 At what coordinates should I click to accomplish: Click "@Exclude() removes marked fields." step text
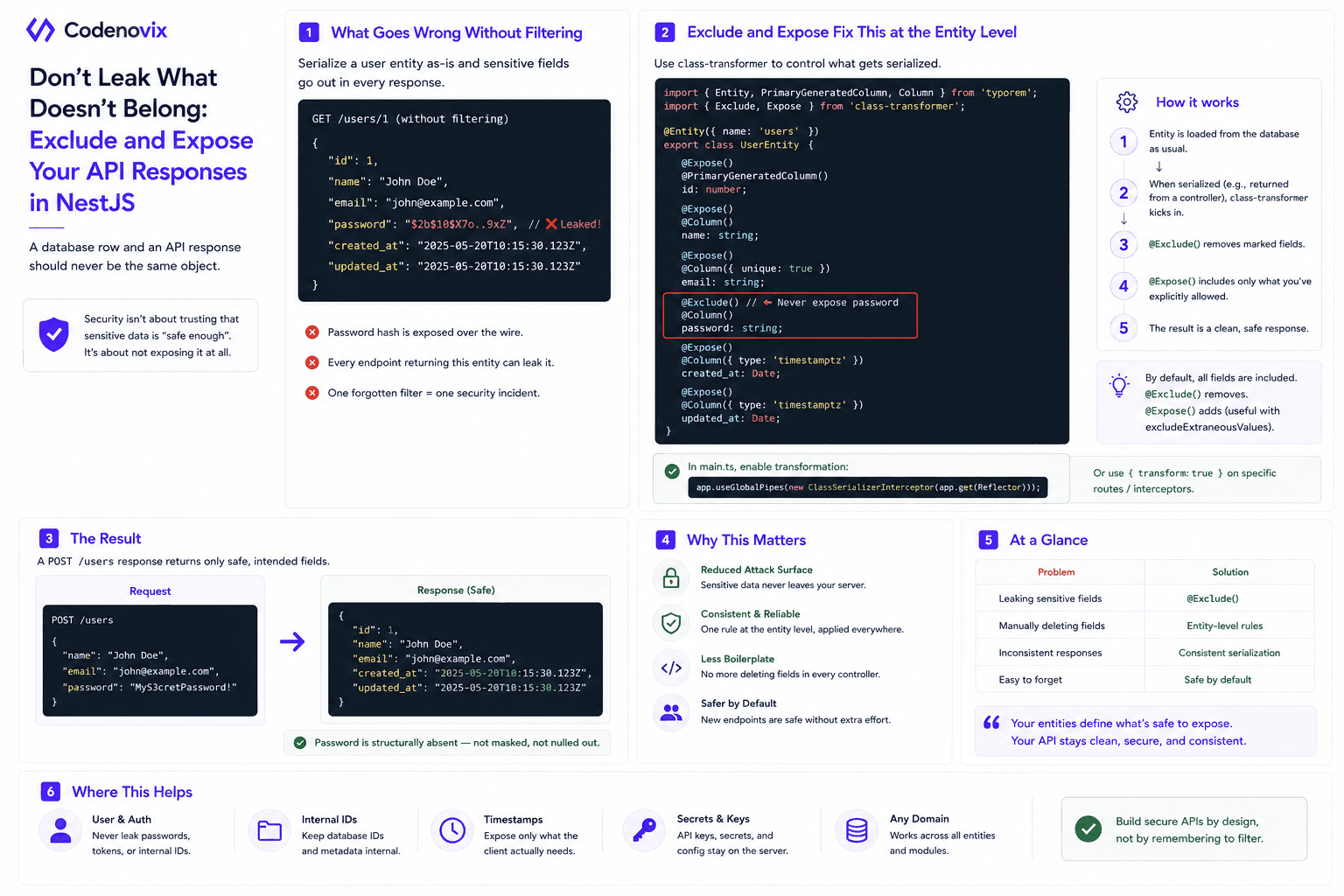(1227, 244)
